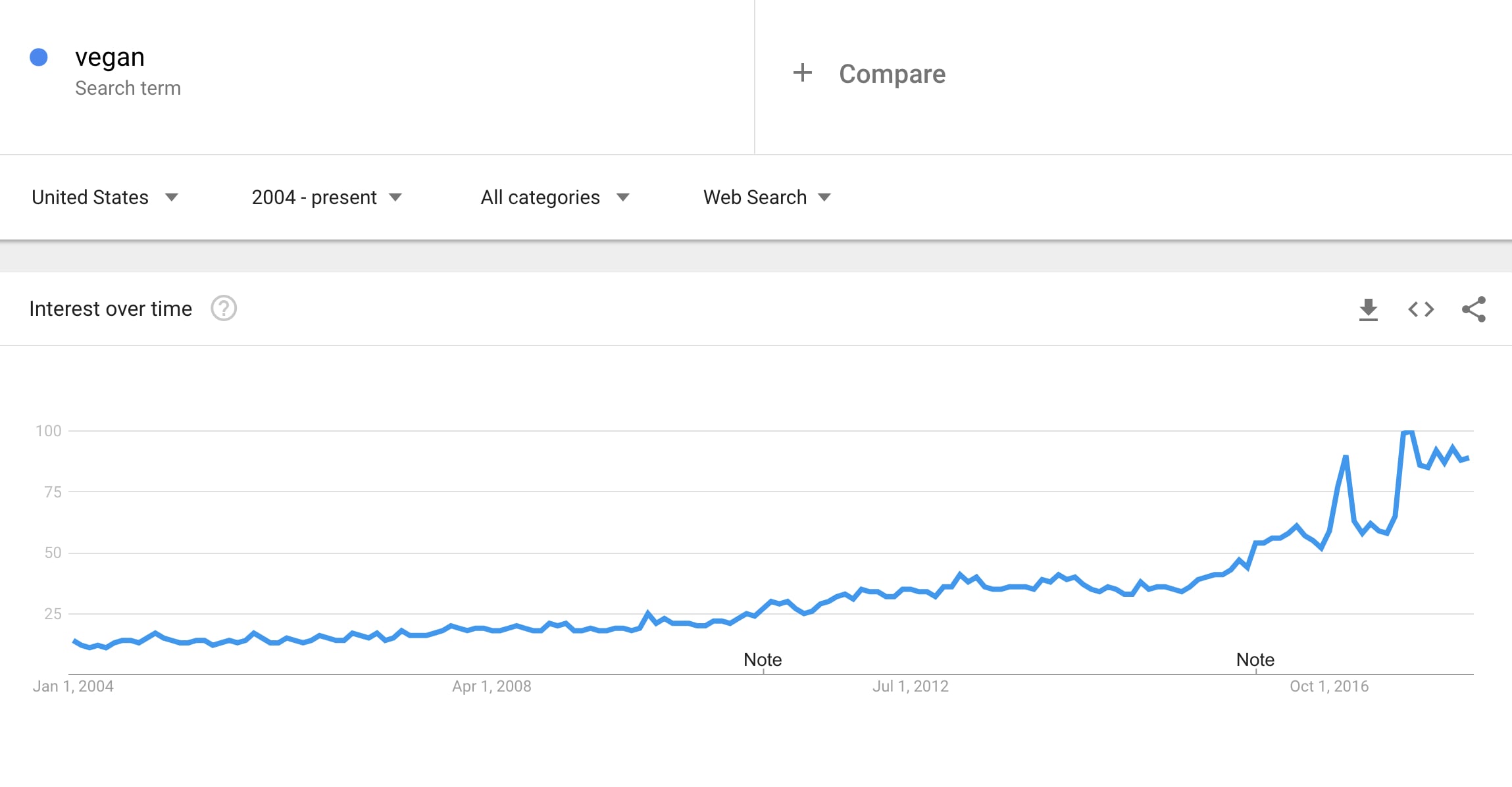Click the Jan 1, 2004 axis label

coord(73,686)
